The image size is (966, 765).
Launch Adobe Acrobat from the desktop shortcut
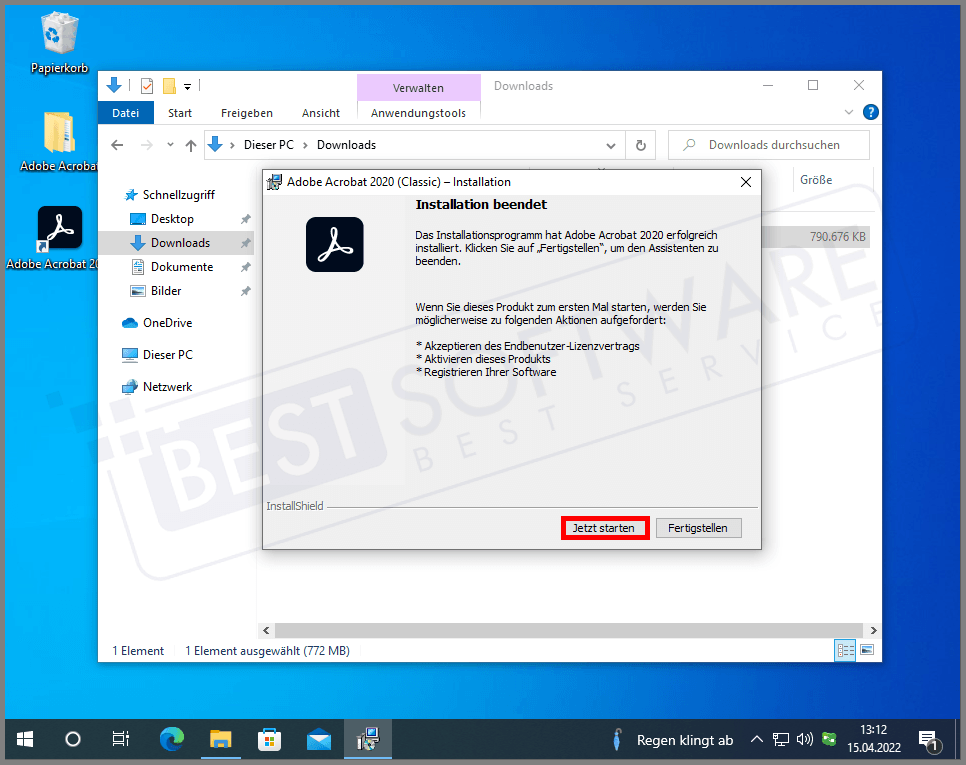pos(60,227)
